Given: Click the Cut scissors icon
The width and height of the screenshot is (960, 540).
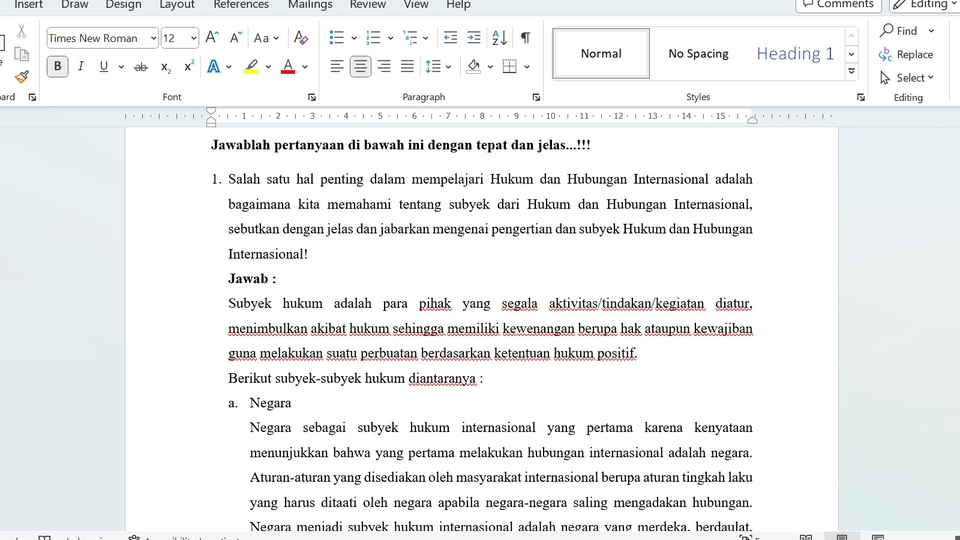Looking at the screenshot, I should coord(21,31).
